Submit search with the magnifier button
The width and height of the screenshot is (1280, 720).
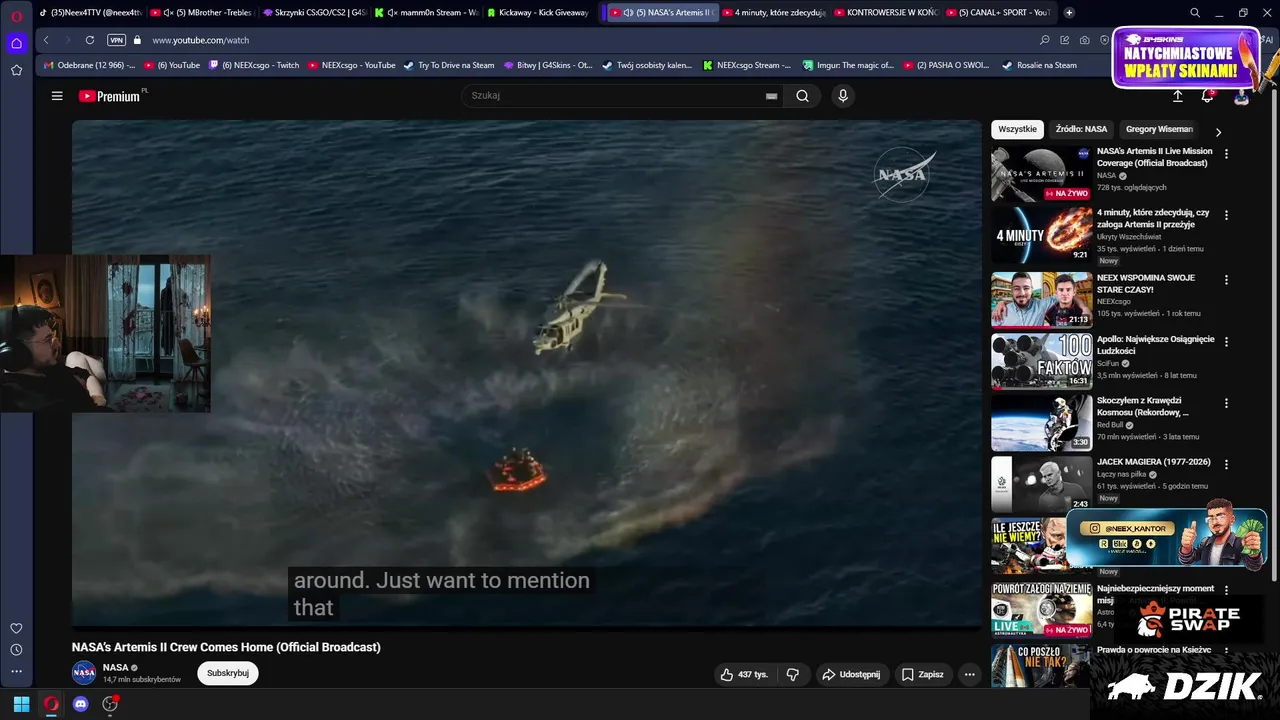click(x=802, y=96)
